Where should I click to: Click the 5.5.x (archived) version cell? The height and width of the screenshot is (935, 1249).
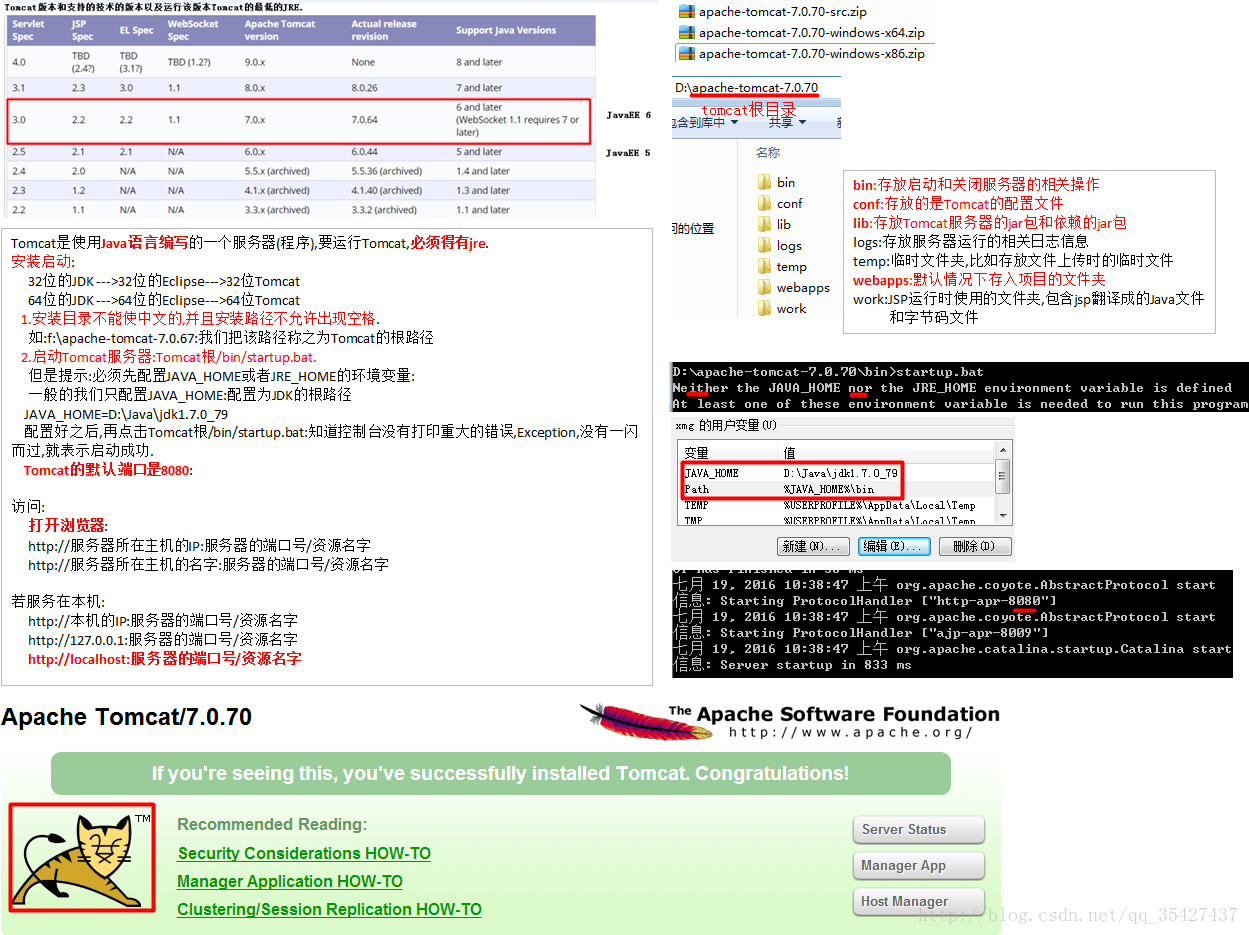[x=277, y=171]
